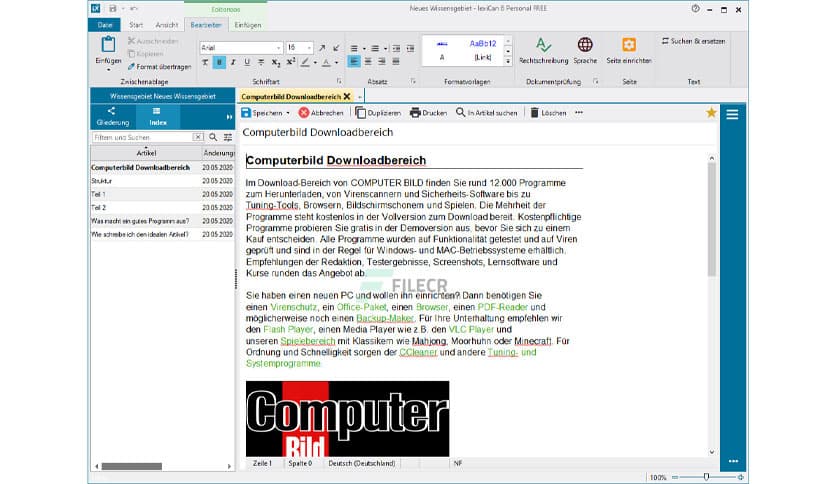Insert a bulleted list
Viewport: 836px width, 484px height.
pyautogui.click(x=354, y=49)
